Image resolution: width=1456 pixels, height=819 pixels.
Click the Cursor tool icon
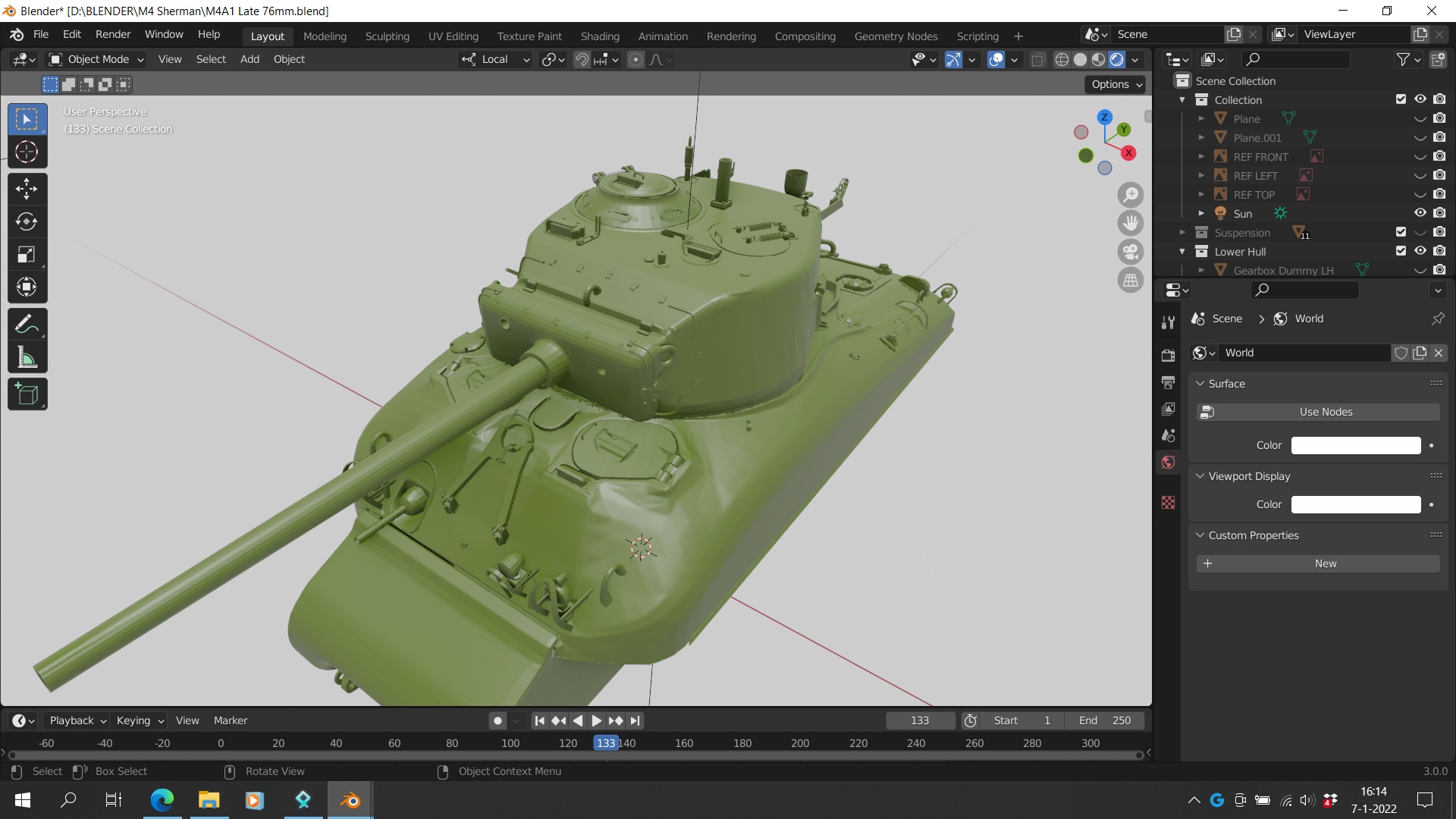[27, 152]
